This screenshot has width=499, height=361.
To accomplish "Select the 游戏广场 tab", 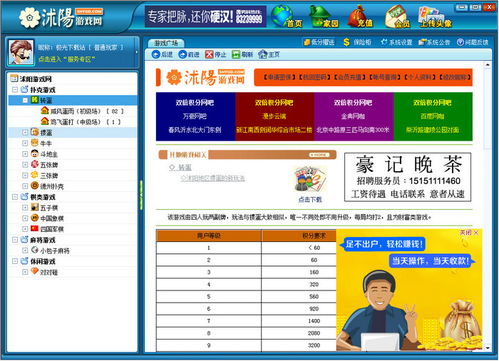I will click(x=166, y=43).
